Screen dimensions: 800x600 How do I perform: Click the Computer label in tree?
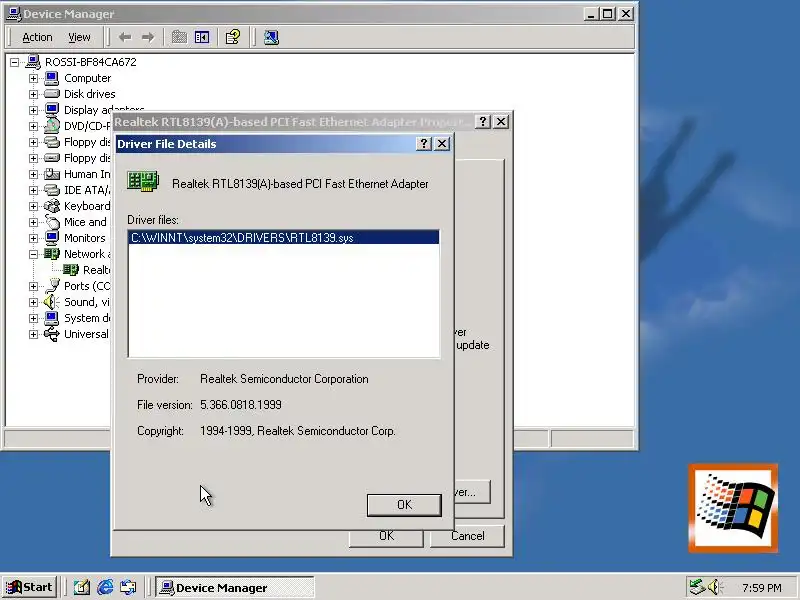click(x=87, y=78)
